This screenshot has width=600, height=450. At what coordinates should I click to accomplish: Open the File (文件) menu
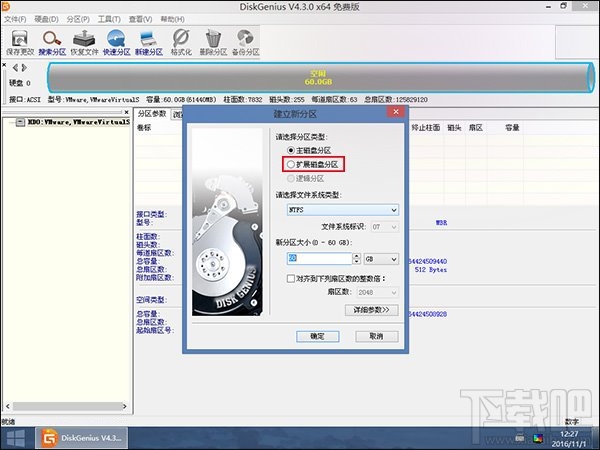tap(15, 19)
